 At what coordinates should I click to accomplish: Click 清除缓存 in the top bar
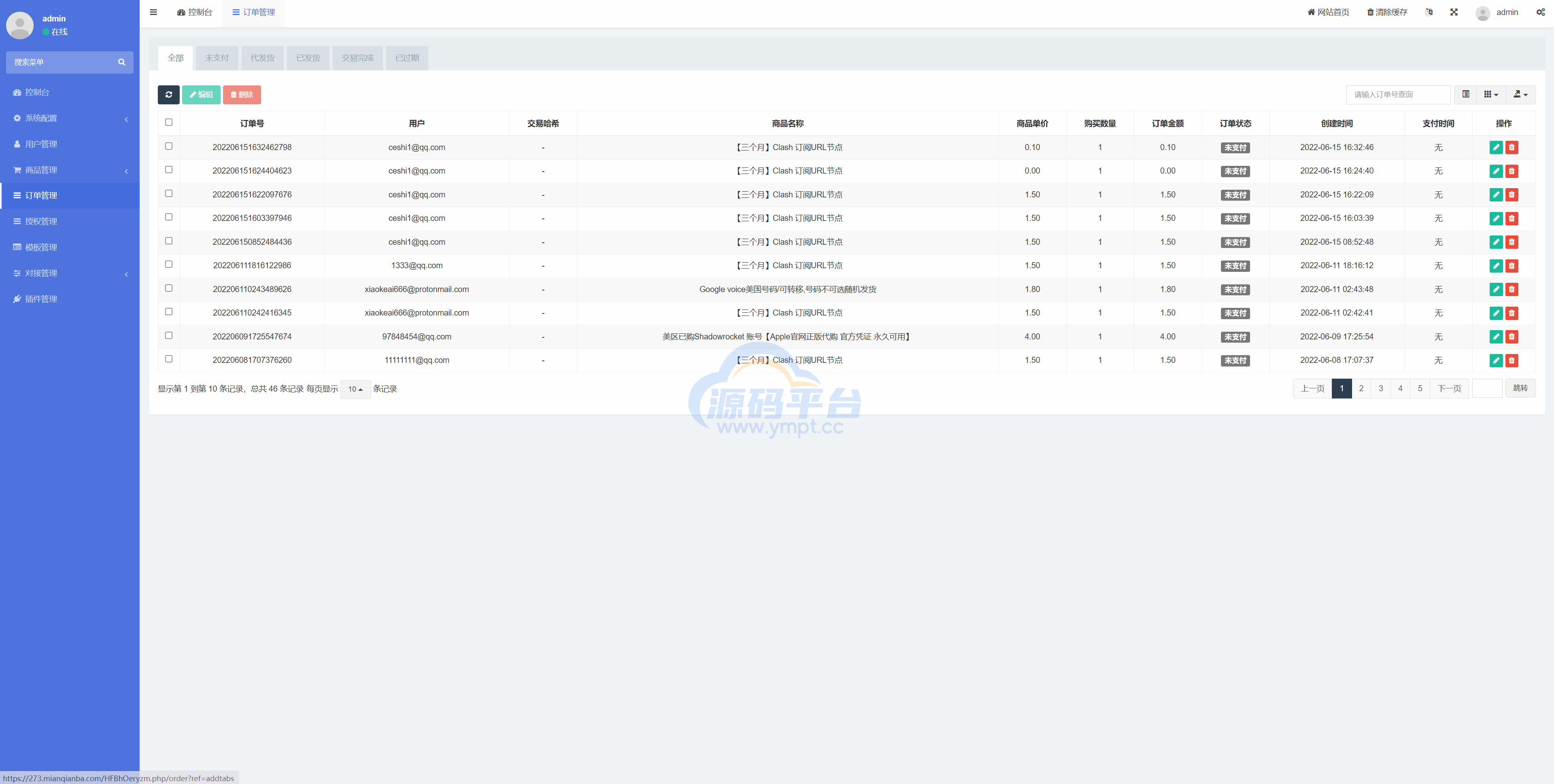1387,12
